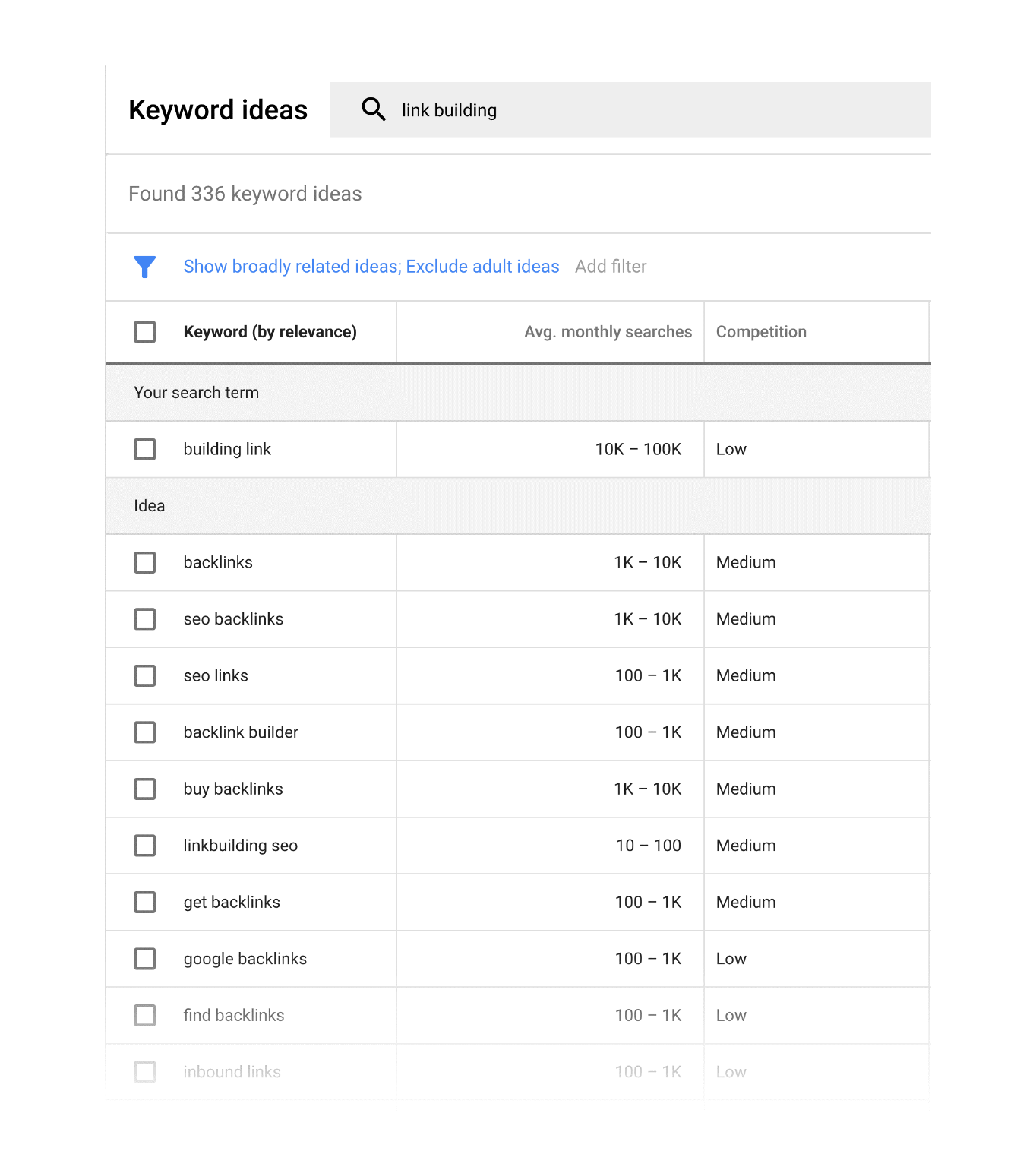This screenshot has height=1170, width=1036.
Task: Check the 'inbound links' row checkbox
Action: point(145,1072)
